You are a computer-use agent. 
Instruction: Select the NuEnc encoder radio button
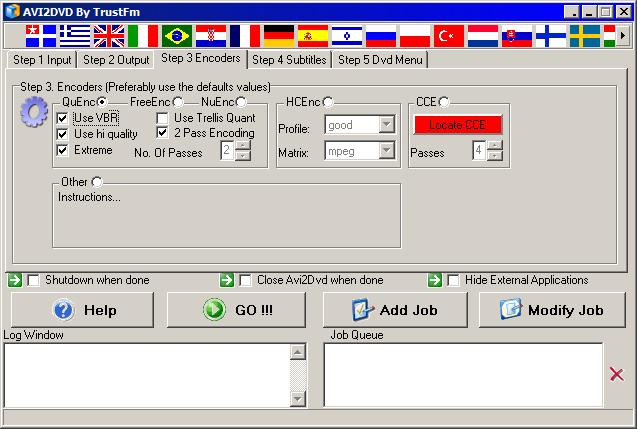(241, 102)
